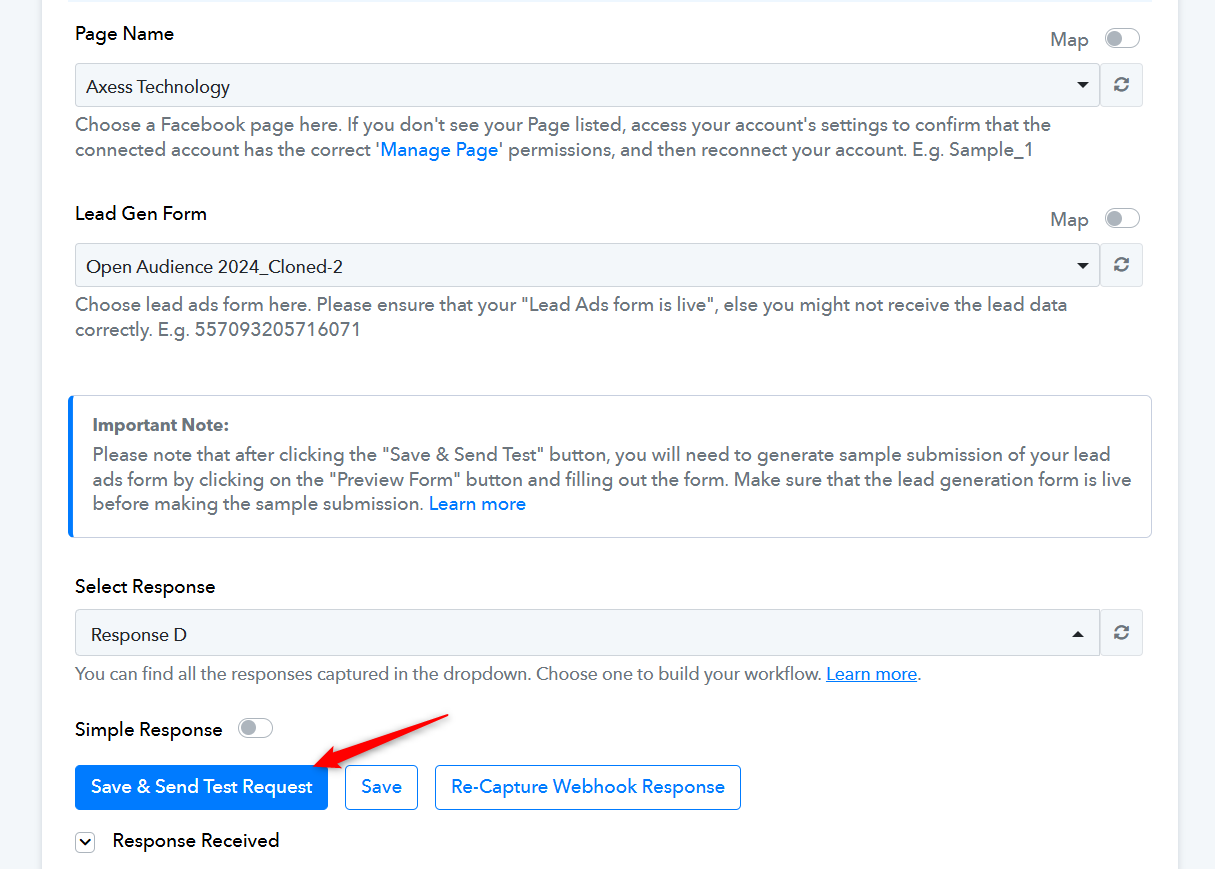The width and height of the screenshot is (1215, 869).
Task: Click the Response Received label
Action: 196,841
